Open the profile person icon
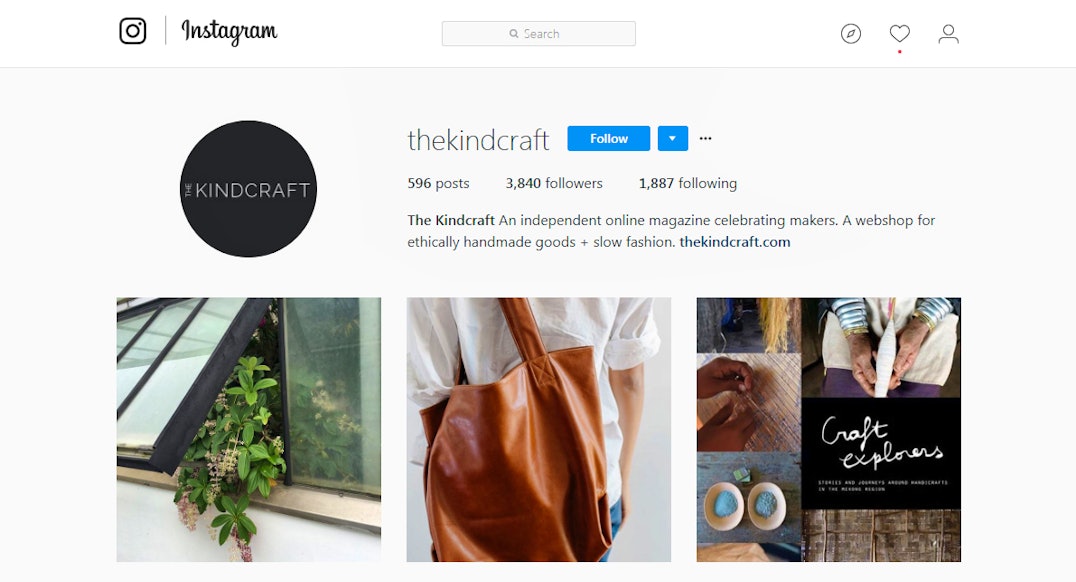 click(948, 34)
